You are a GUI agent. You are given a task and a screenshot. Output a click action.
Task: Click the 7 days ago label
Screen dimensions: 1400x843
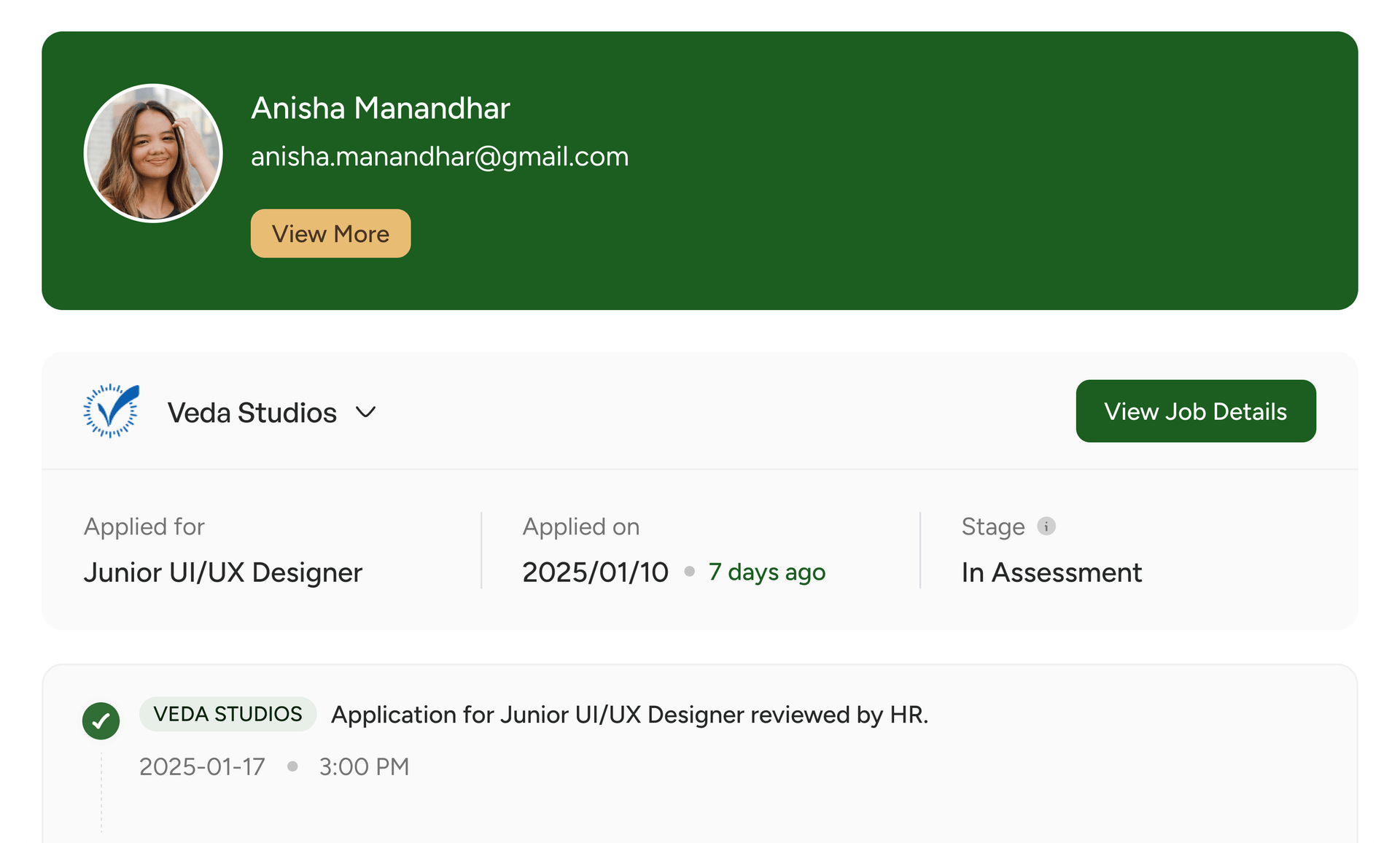coord(766,572)
